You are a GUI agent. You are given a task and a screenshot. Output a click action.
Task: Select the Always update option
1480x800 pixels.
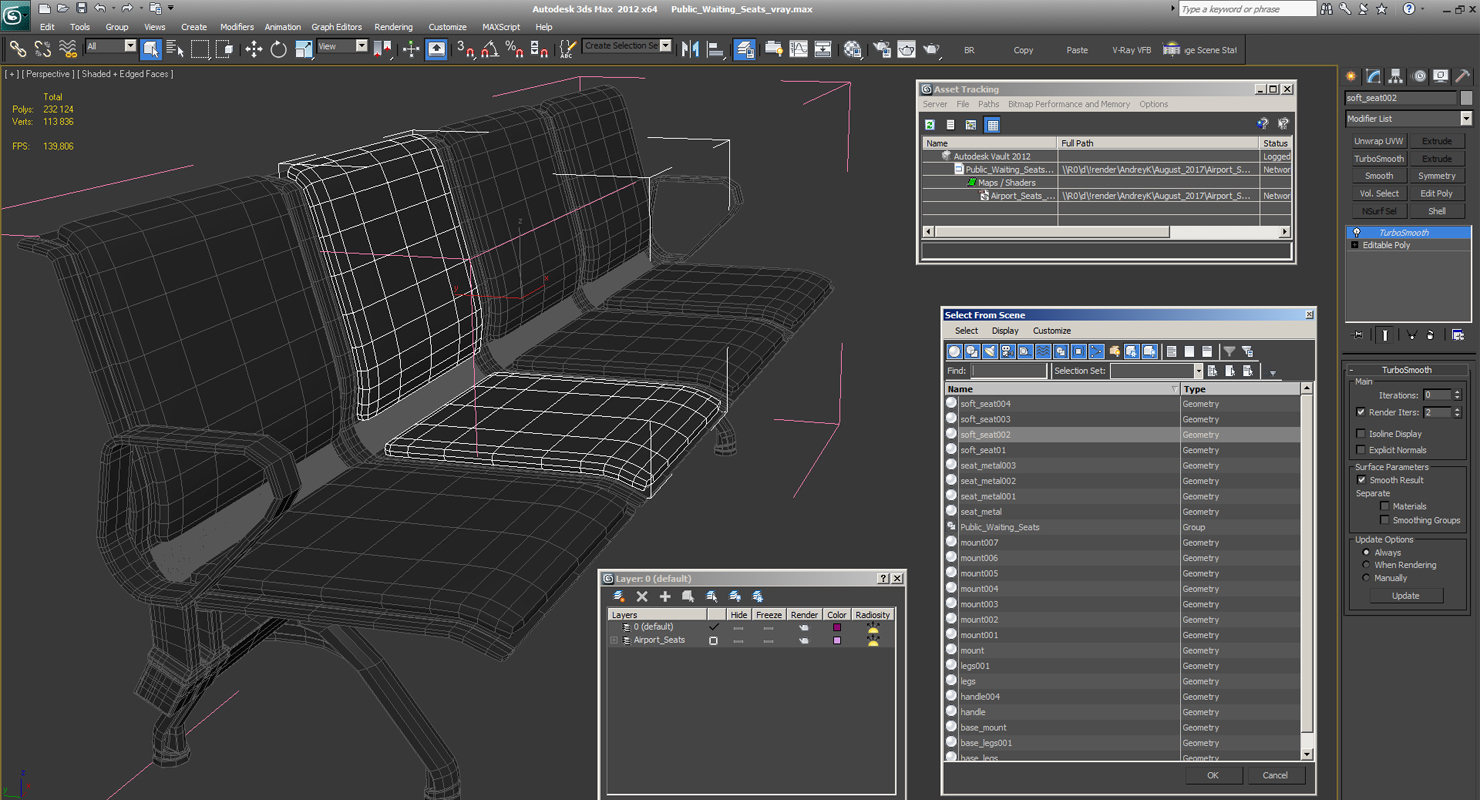click(x=1366, y=552)
